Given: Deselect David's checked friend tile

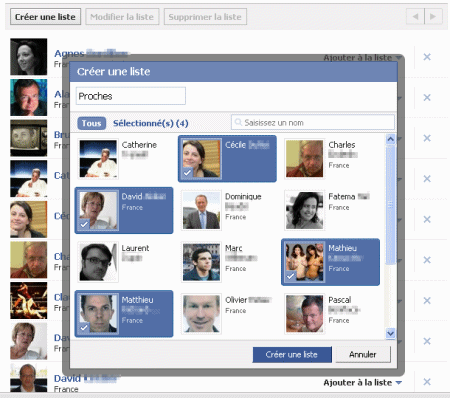Looking at the screenshot, I should (x=124, y=210).
